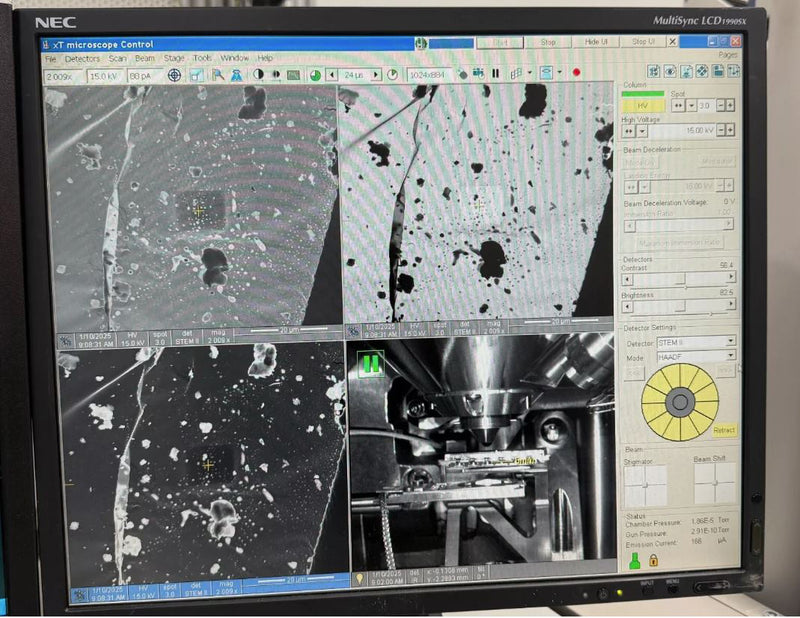Open the Stage menu
The image size is (800, 618).
174,58
